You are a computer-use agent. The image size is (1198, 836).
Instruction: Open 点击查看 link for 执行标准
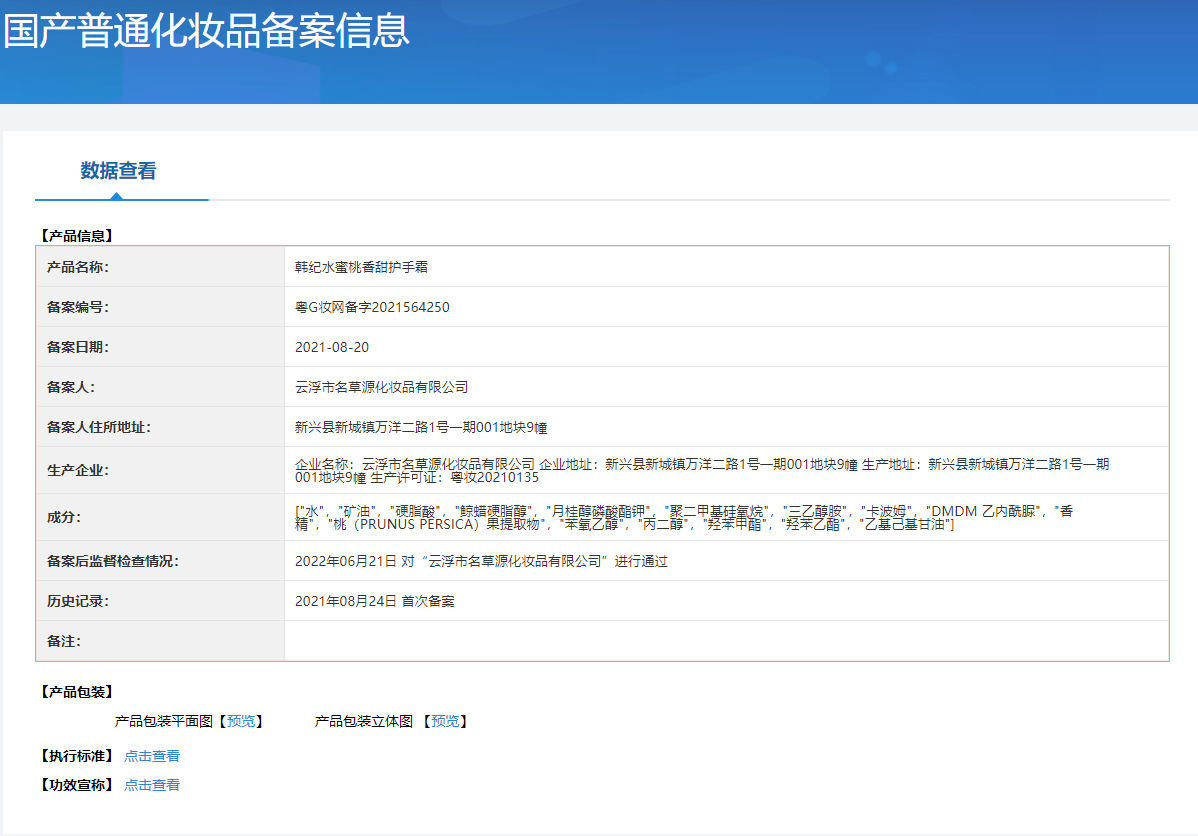pyautogui.click(x=152, y=756)
